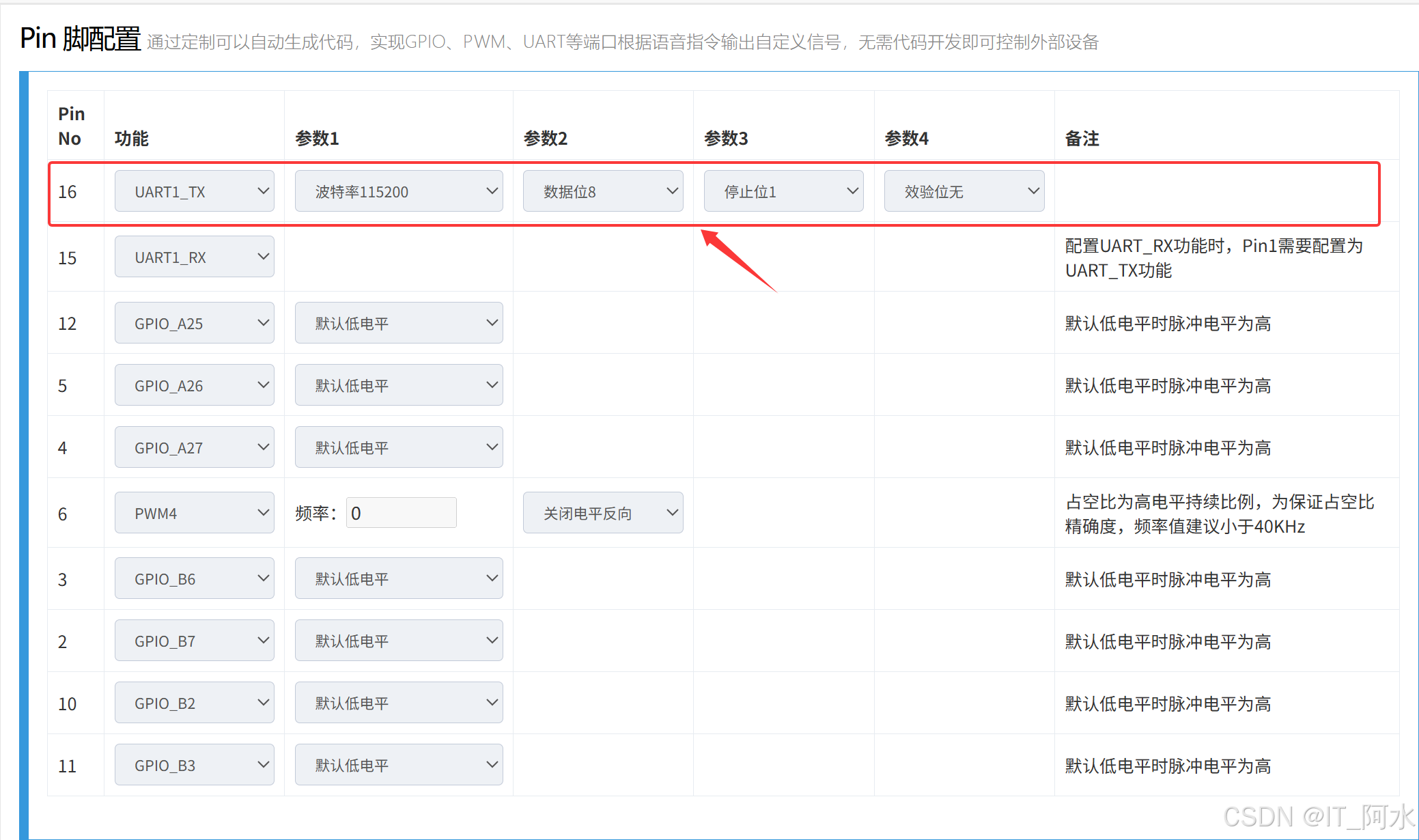Expand the 效验位无 parity dropdown
The width and height of the screenshot is (1419, 840).
pos(964,191)
